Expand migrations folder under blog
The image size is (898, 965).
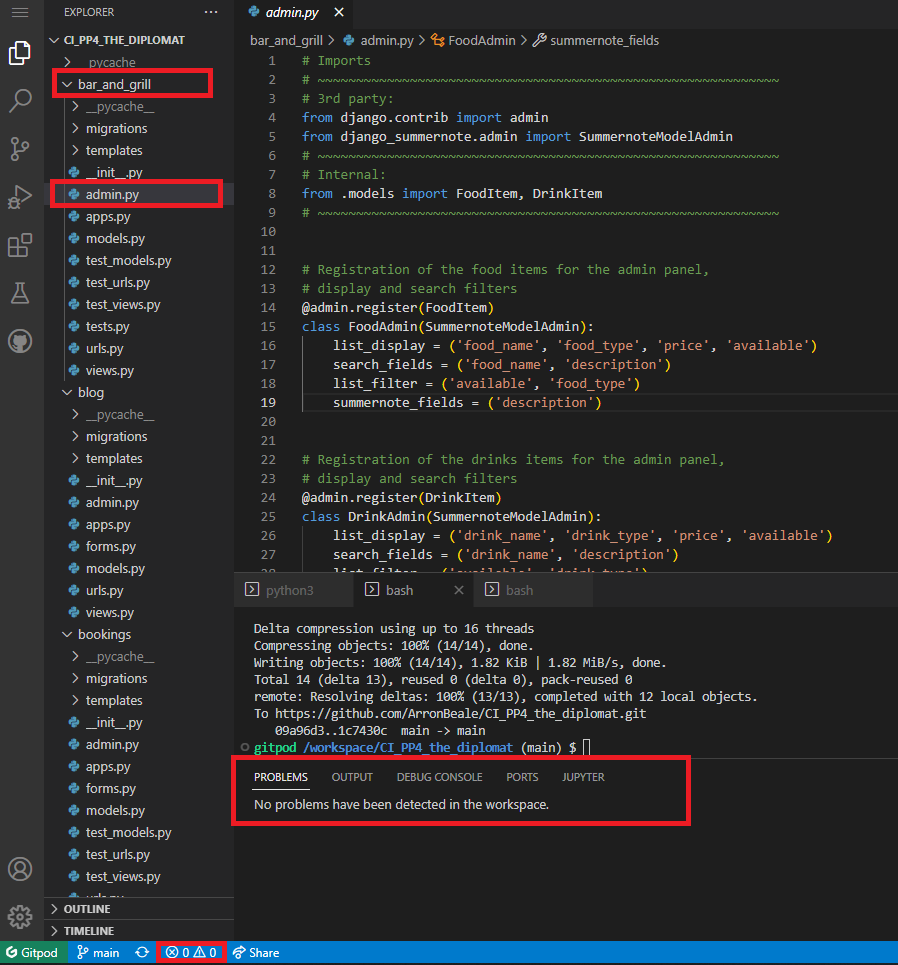116,437
